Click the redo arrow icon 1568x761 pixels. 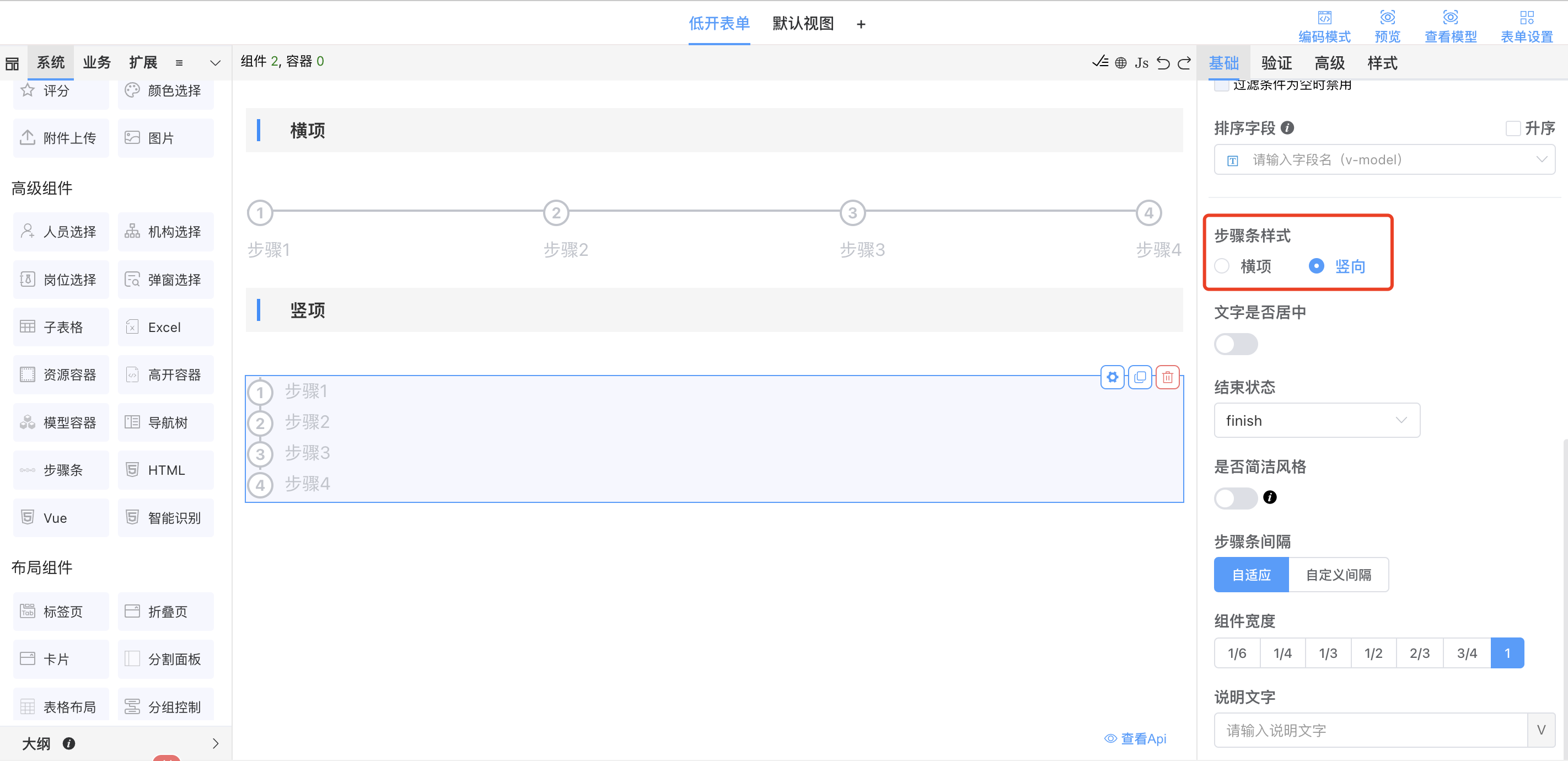[x=1184, y=63]
